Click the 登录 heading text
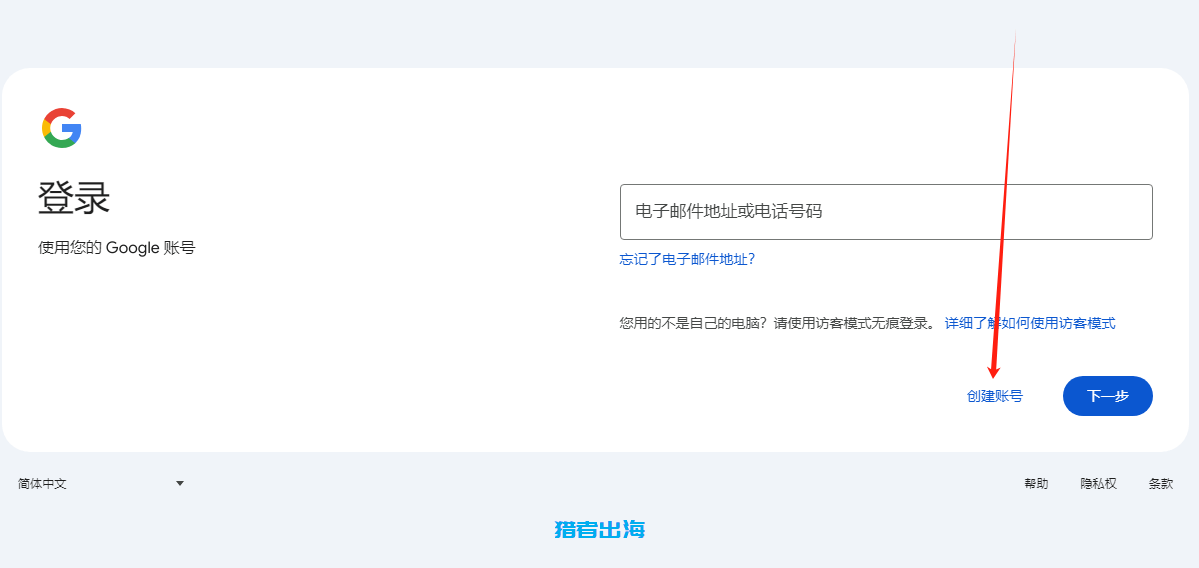Image resolution: width=1199 pixels, height=568 pixels. click(x=74, y=199)
